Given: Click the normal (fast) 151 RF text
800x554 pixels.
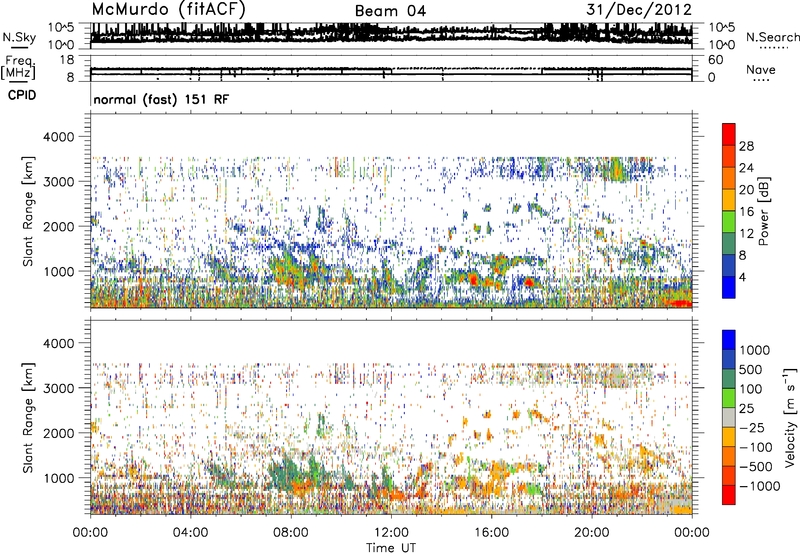Looking at the screenshot, I should pyautogui.click(x=161, y=99).
